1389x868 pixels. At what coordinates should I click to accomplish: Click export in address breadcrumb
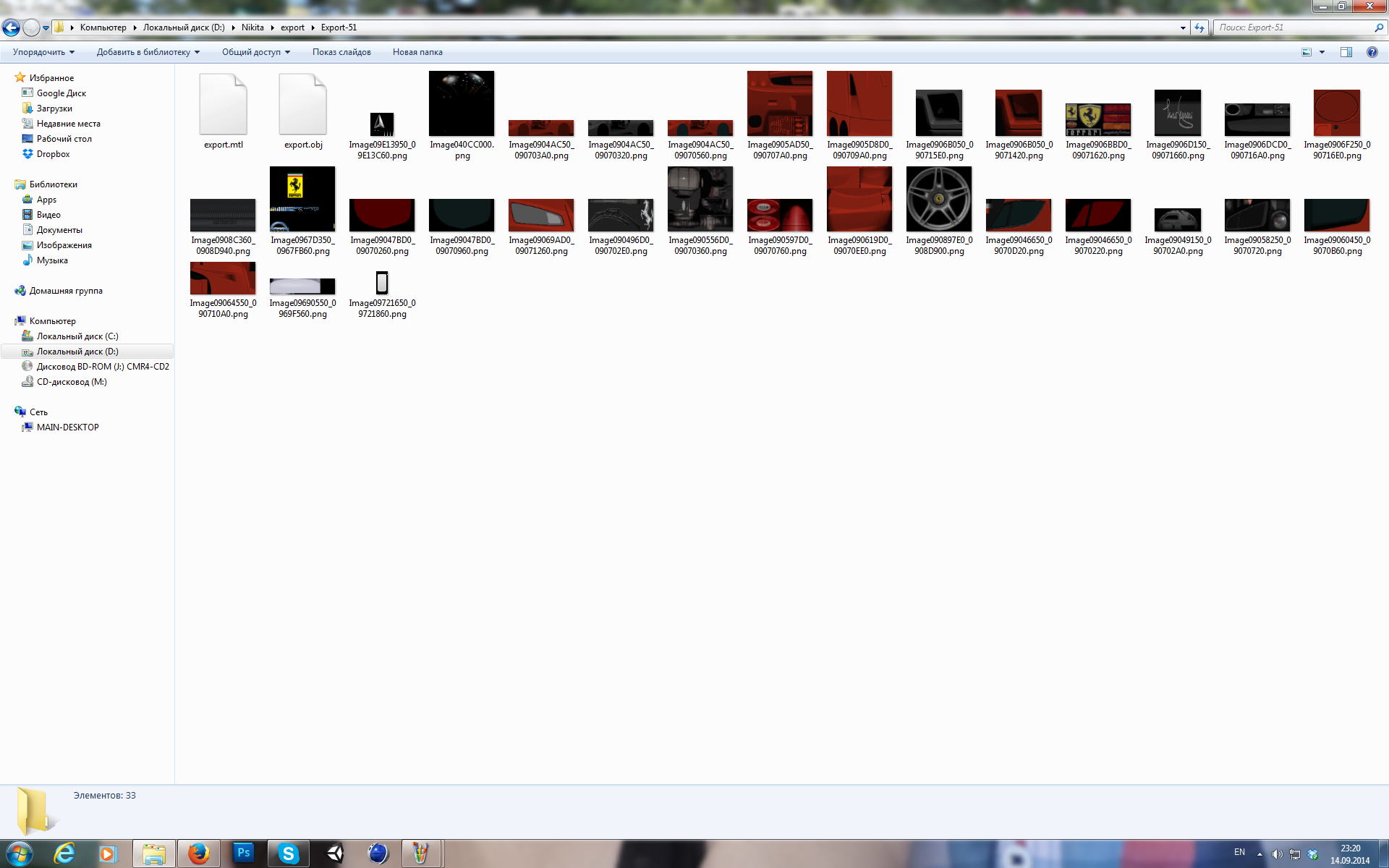[x=292, y=27]
